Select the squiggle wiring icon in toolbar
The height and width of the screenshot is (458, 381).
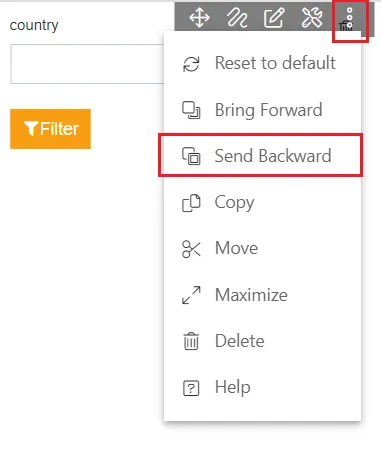coord(237,17)
